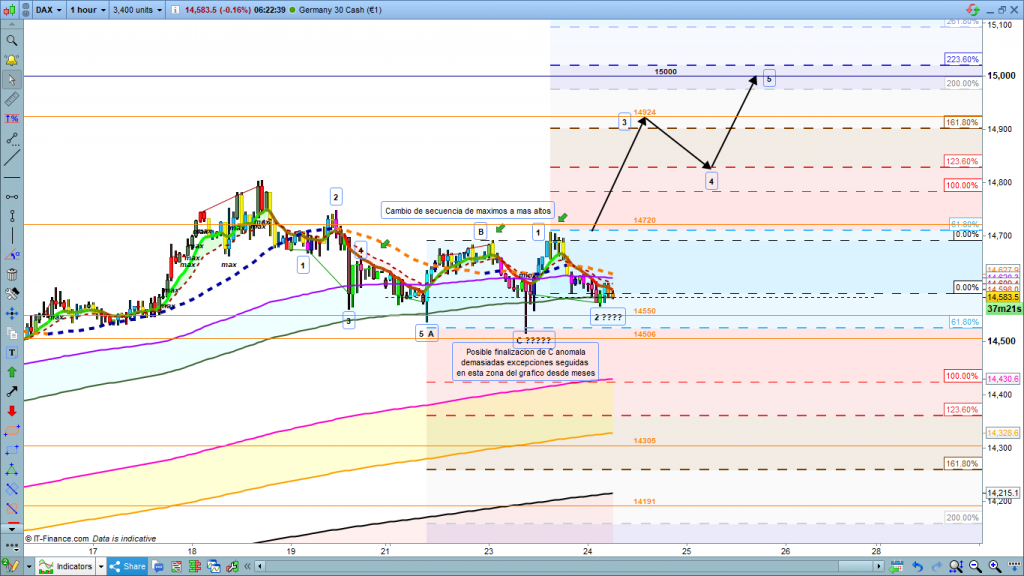Click the 'Cambio de secuencia de maximos' annotation
Viewport: 1024px width, 576px height.
point(466,211)
